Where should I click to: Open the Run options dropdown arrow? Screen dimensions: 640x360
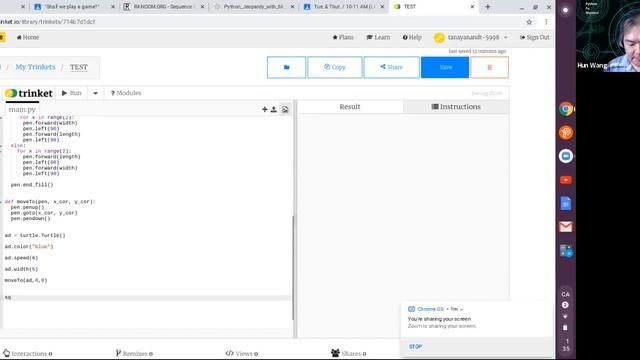pyautogui.click(x=95, y=93)
